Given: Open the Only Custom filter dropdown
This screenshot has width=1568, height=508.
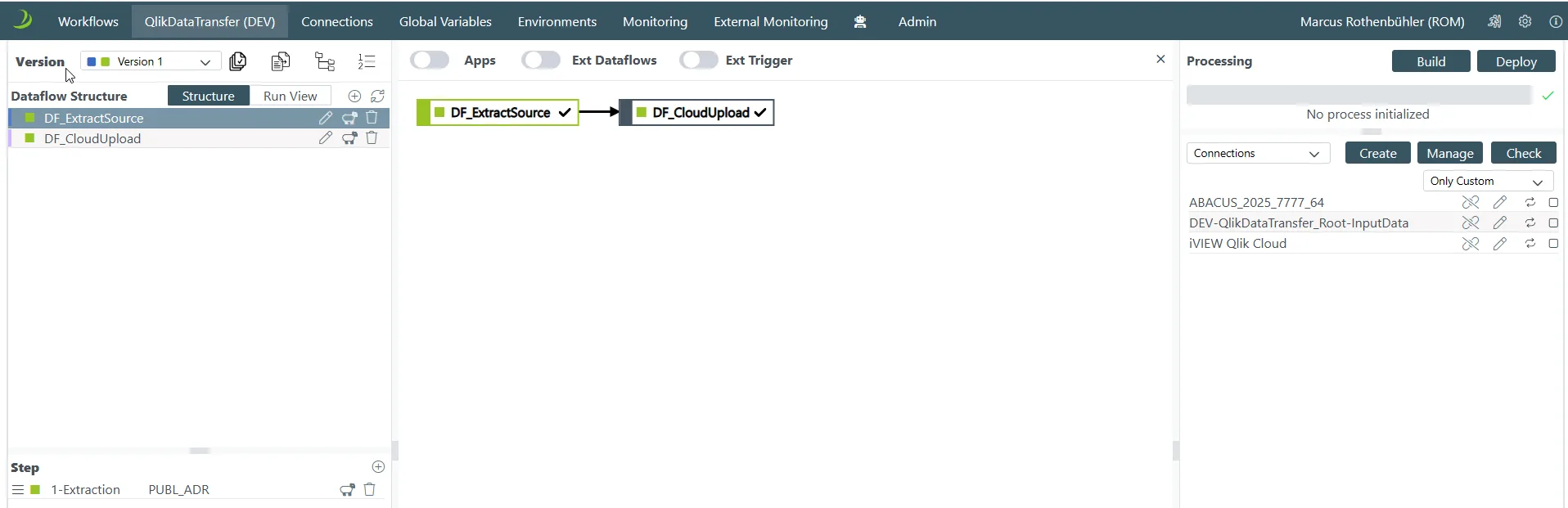Looking at the screenshot, I should click(1487, 181).
